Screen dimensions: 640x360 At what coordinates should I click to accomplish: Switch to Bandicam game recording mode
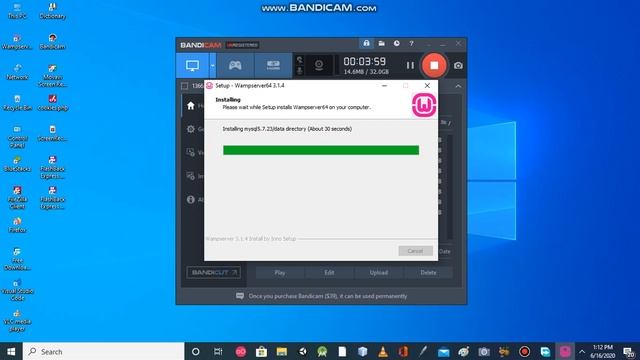pyautogui.click(x=235, y=65)
